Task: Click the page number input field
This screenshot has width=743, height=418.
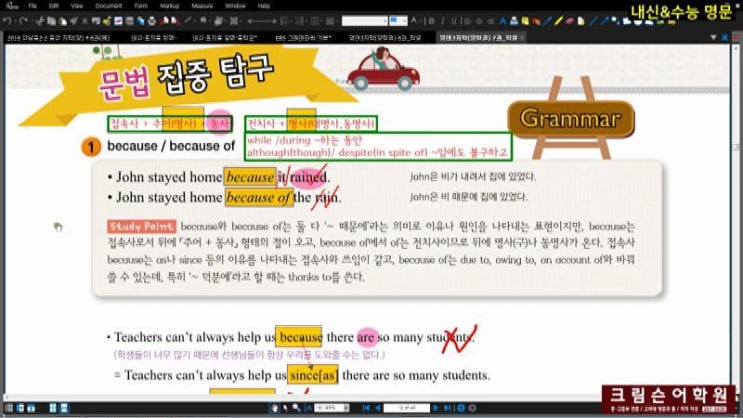Action: pyautogui.click(x=407, y=408)
